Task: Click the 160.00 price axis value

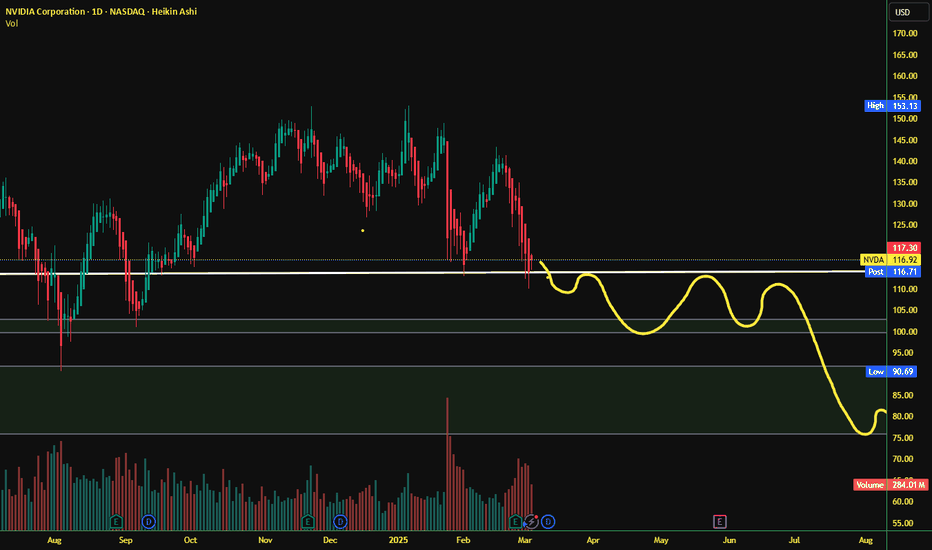Action: click(905, 76)
